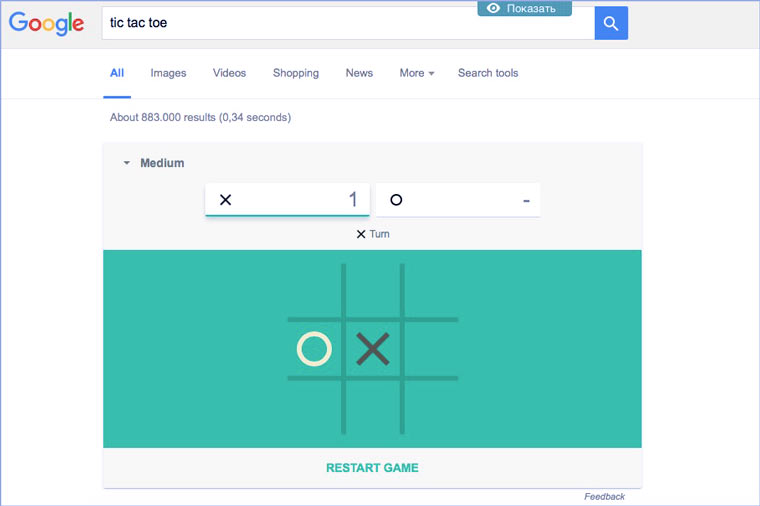This screenshot has height=506, width=760.
Task: Place a mark in bottom-middle cell
Action: (373, 407)
